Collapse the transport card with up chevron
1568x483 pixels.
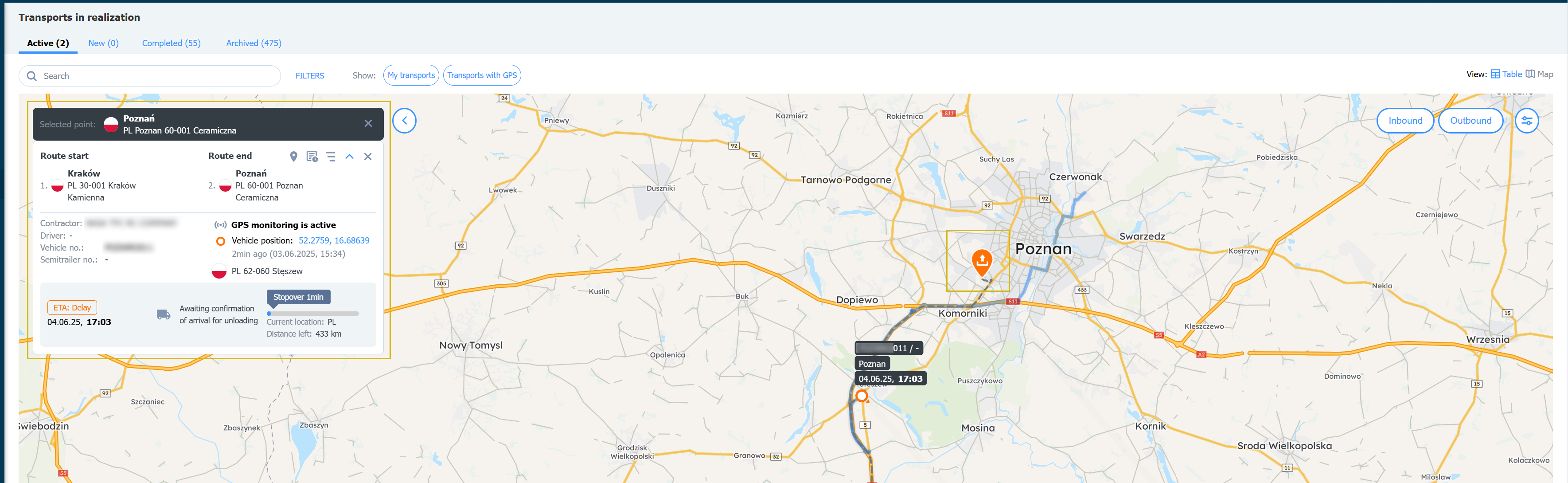click(x=349, y=157)
